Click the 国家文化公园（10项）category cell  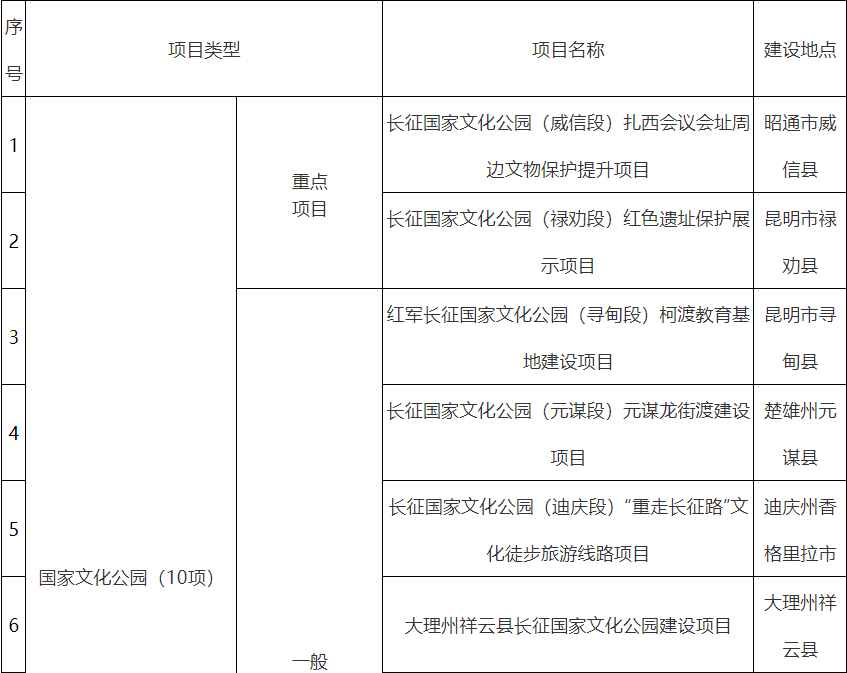click(126, 577)
